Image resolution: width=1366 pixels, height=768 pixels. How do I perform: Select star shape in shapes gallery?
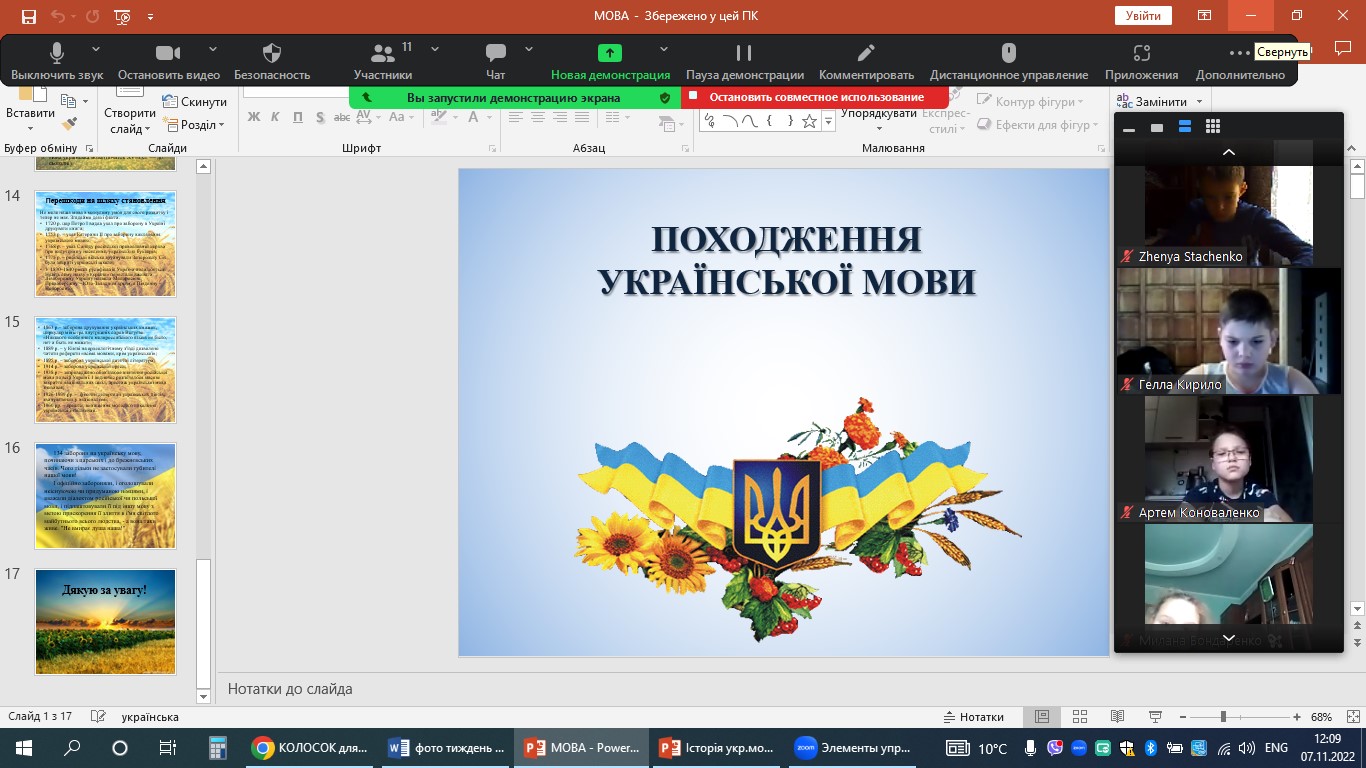(x=809, y=121)
